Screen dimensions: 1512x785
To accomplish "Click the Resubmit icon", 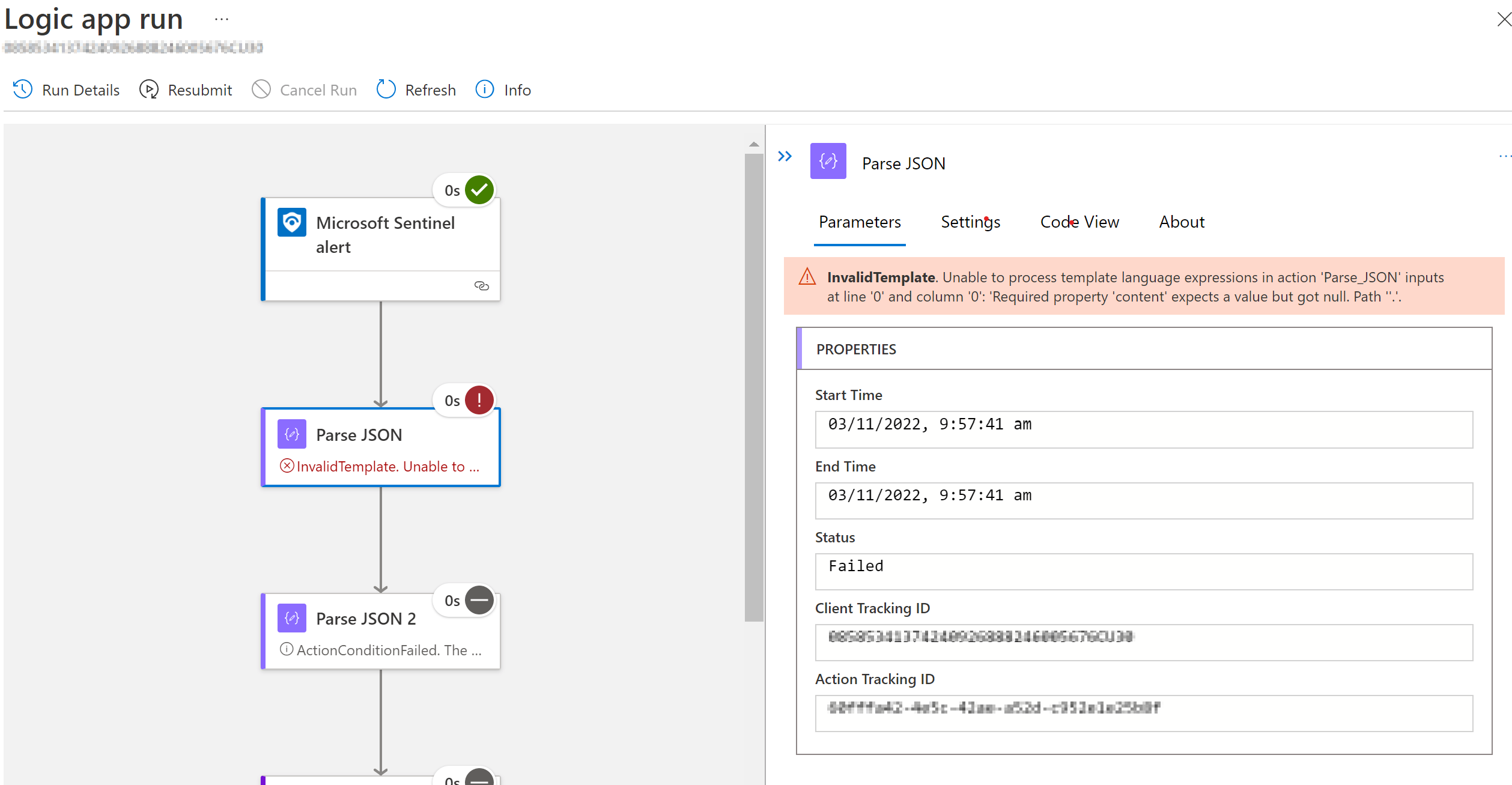I will point(149,89).
